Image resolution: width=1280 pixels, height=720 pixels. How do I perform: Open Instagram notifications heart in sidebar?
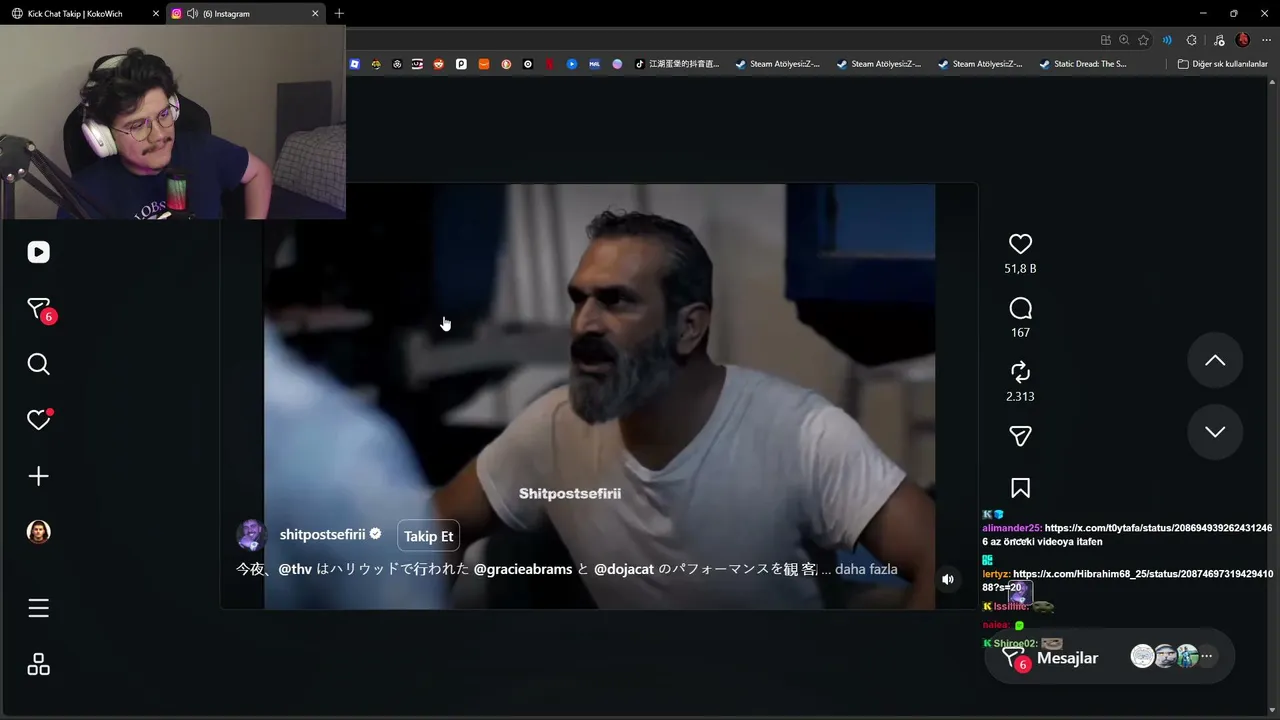[x=38, y=420]
